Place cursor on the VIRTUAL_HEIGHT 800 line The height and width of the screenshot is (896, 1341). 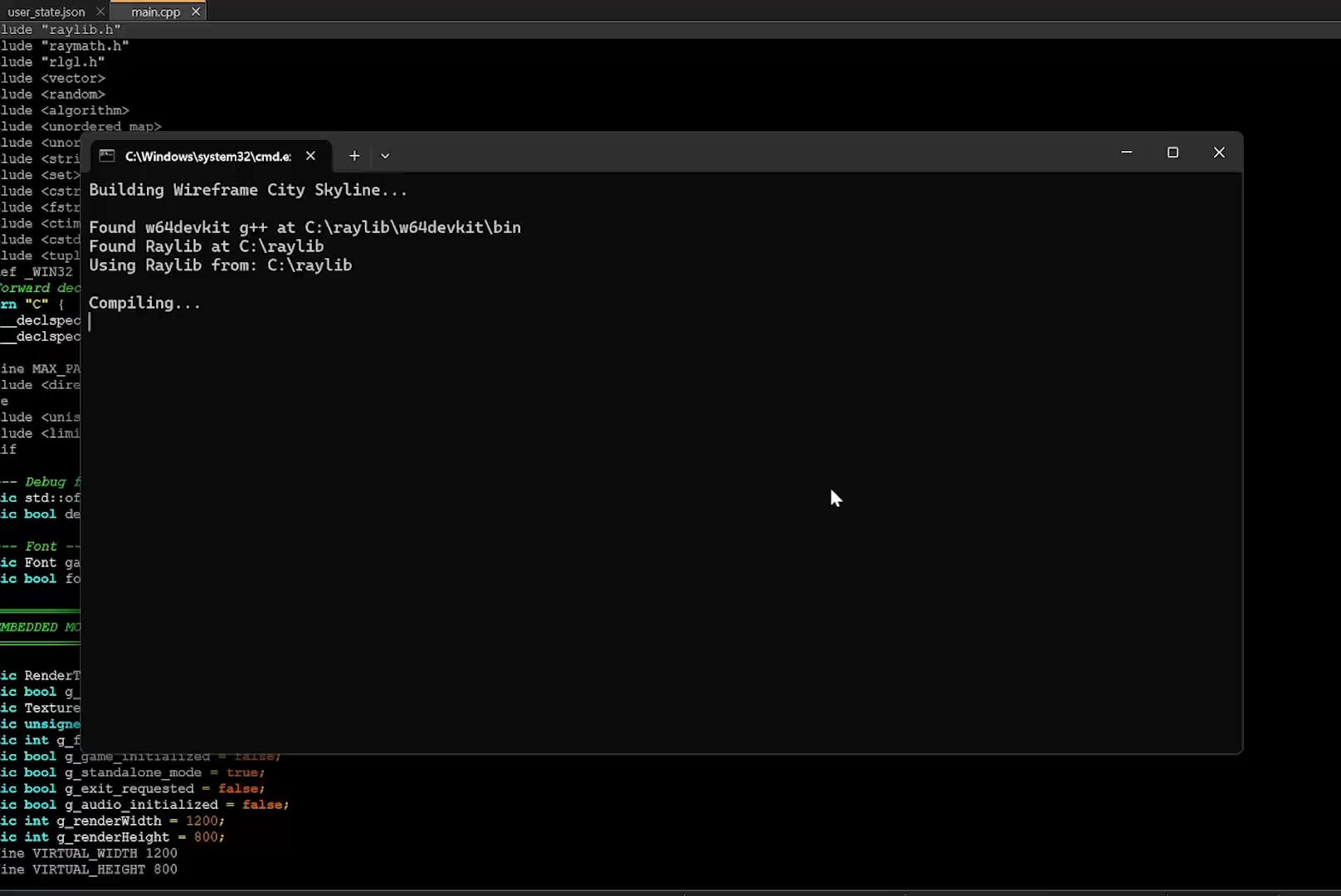pyautogui.click(x=104, y=869)
